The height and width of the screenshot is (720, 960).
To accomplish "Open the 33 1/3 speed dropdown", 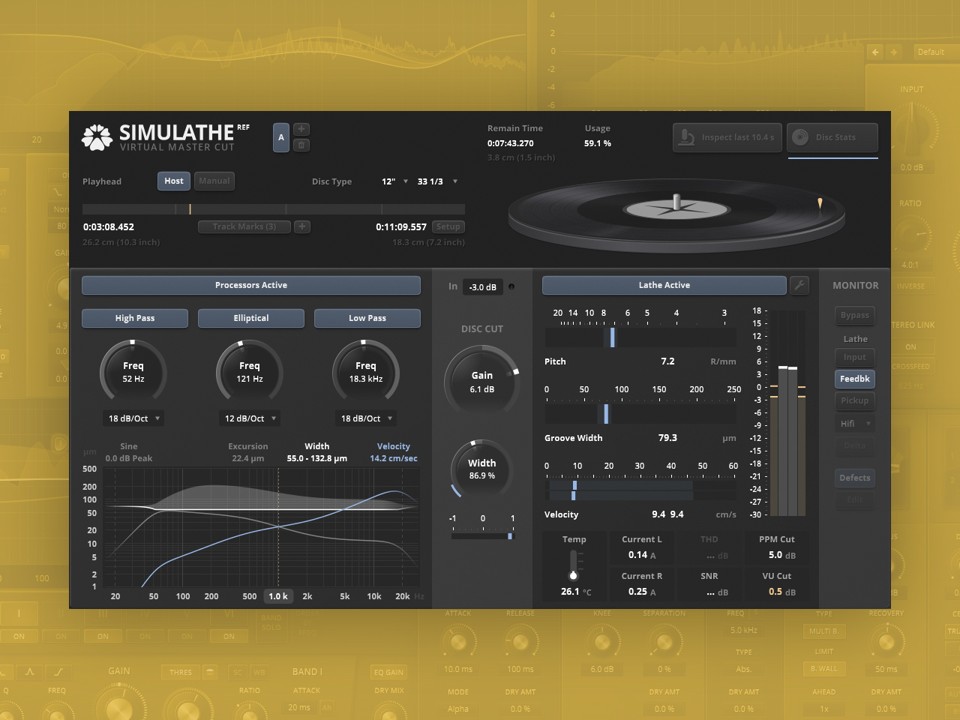I will click(x=437, y=182).
